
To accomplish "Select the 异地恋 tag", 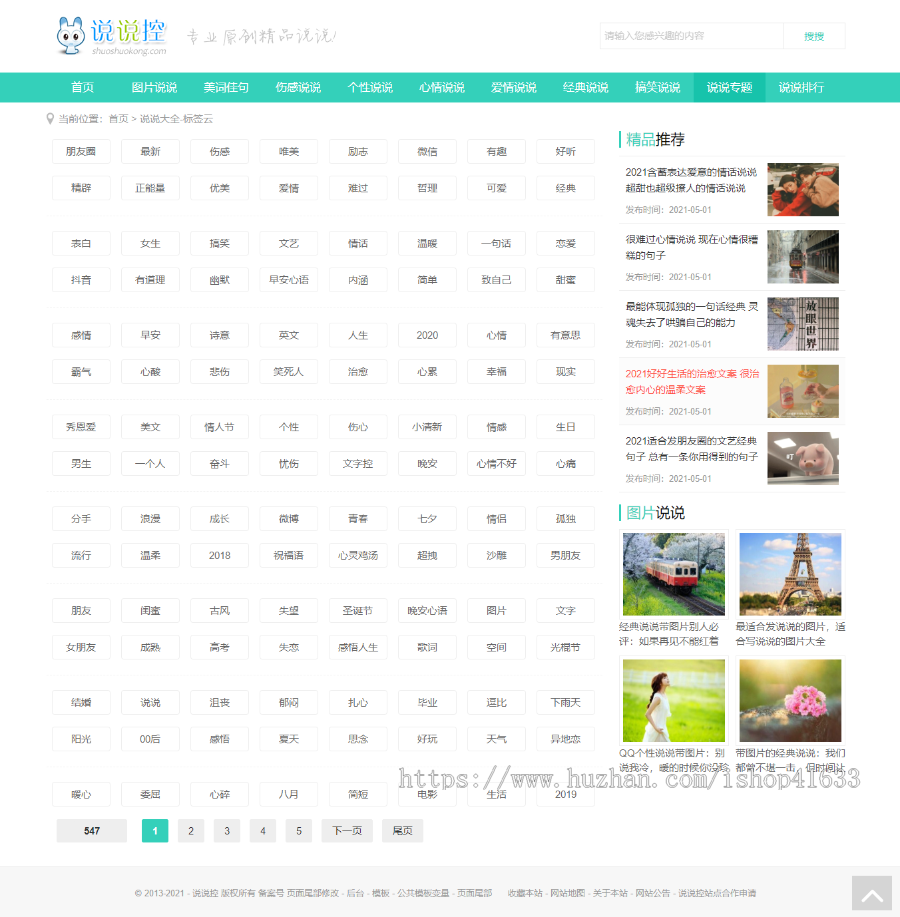I will (565, 739).
